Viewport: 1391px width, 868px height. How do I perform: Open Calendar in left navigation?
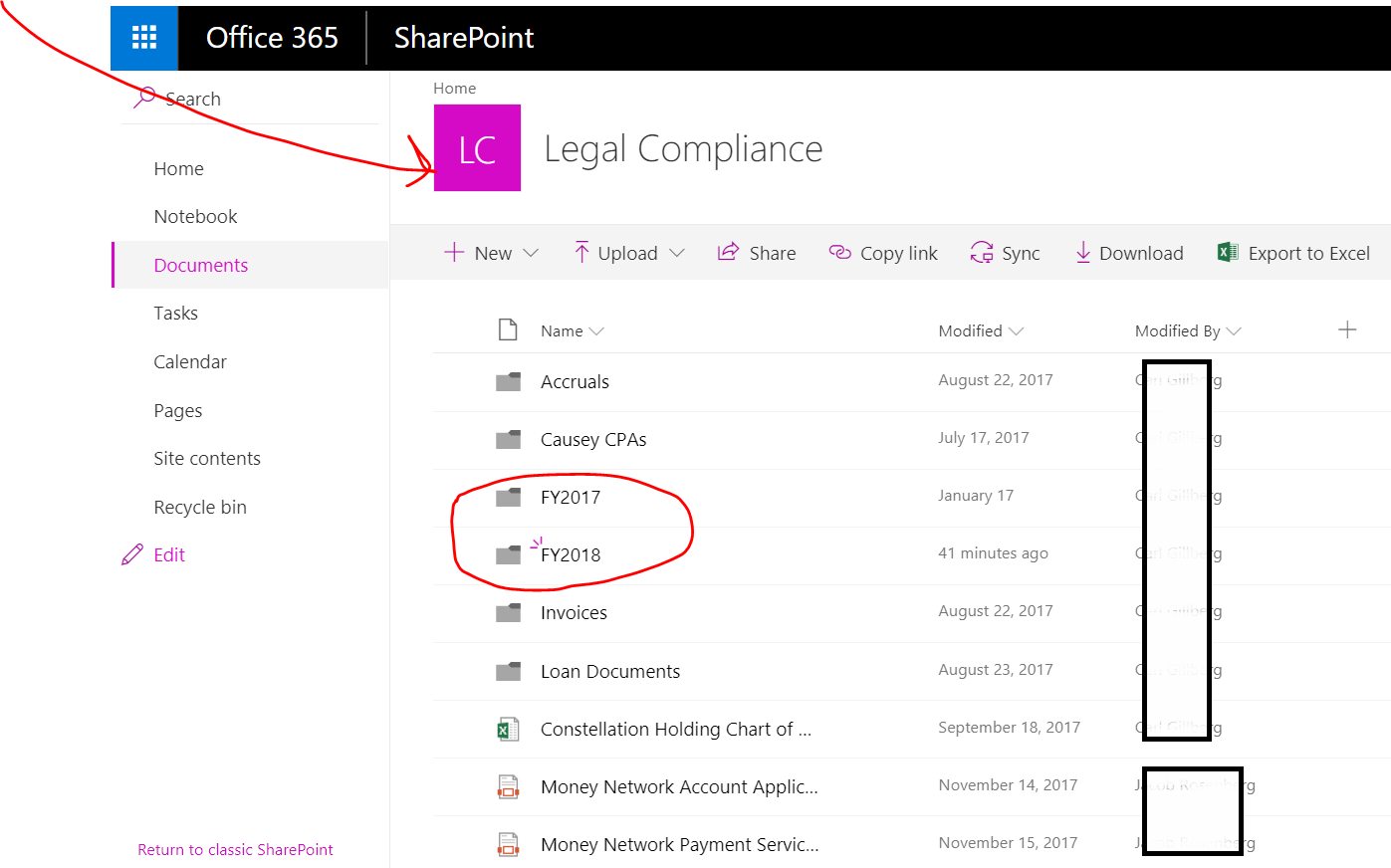190,361
